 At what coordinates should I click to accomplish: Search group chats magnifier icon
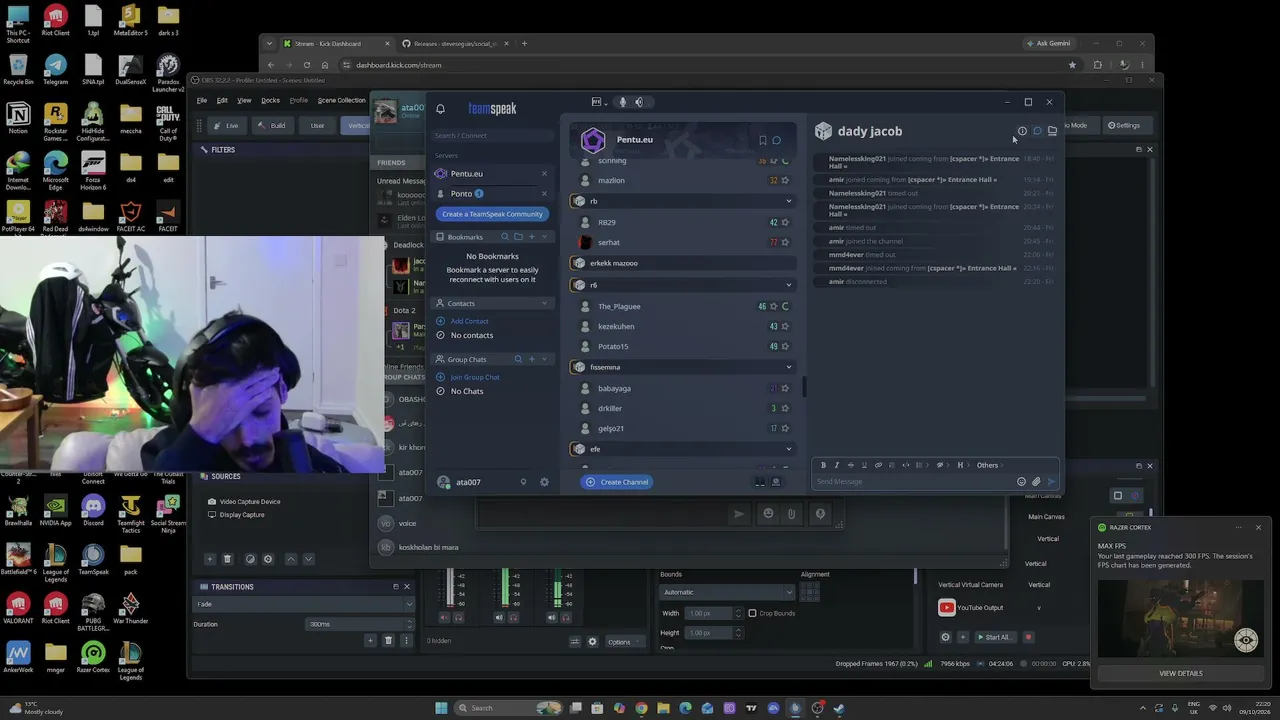[x=518, y=359]
